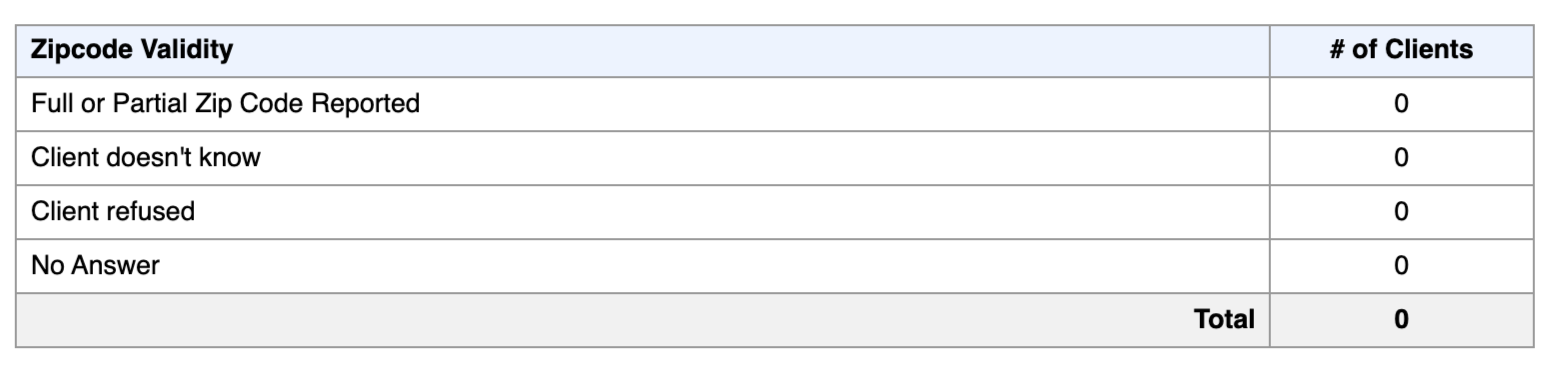Screen dimensions: 1553x367
Task: Click the bold Total count value
Action: coord(1401,320)
